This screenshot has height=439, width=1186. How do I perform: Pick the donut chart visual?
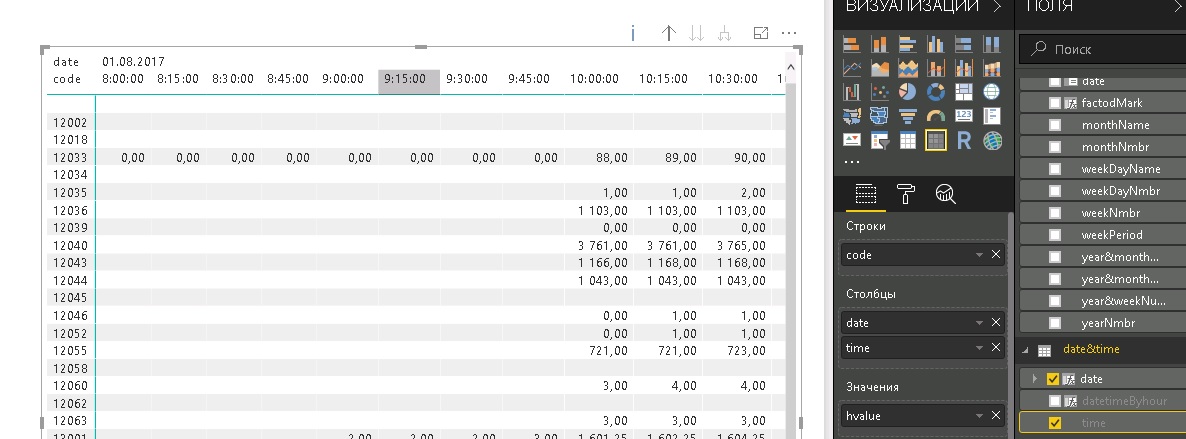pos(936,92)
